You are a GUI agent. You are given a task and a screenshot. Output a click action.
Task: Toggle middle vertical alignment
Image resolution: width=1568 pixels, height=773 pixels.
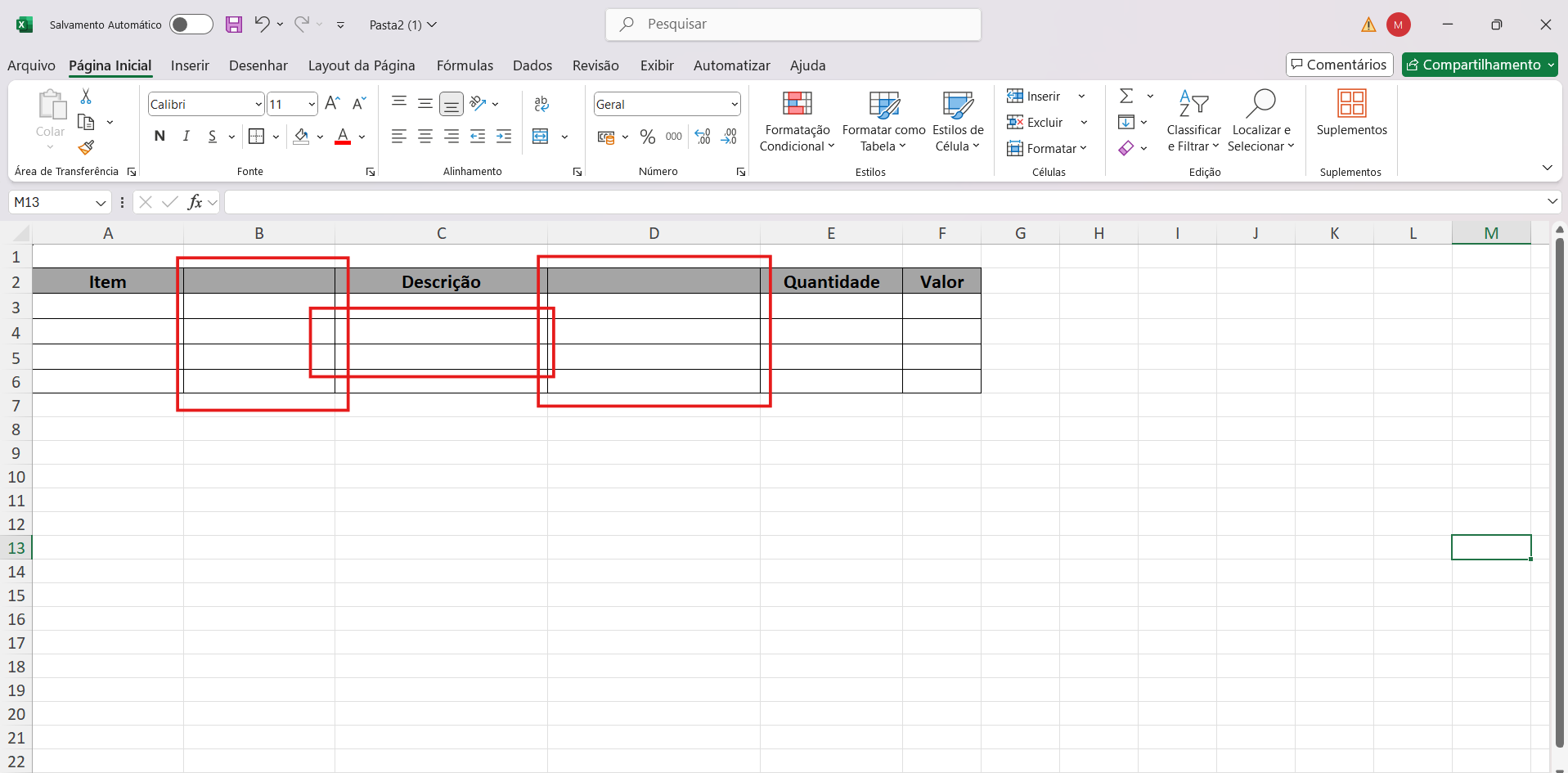425,103
